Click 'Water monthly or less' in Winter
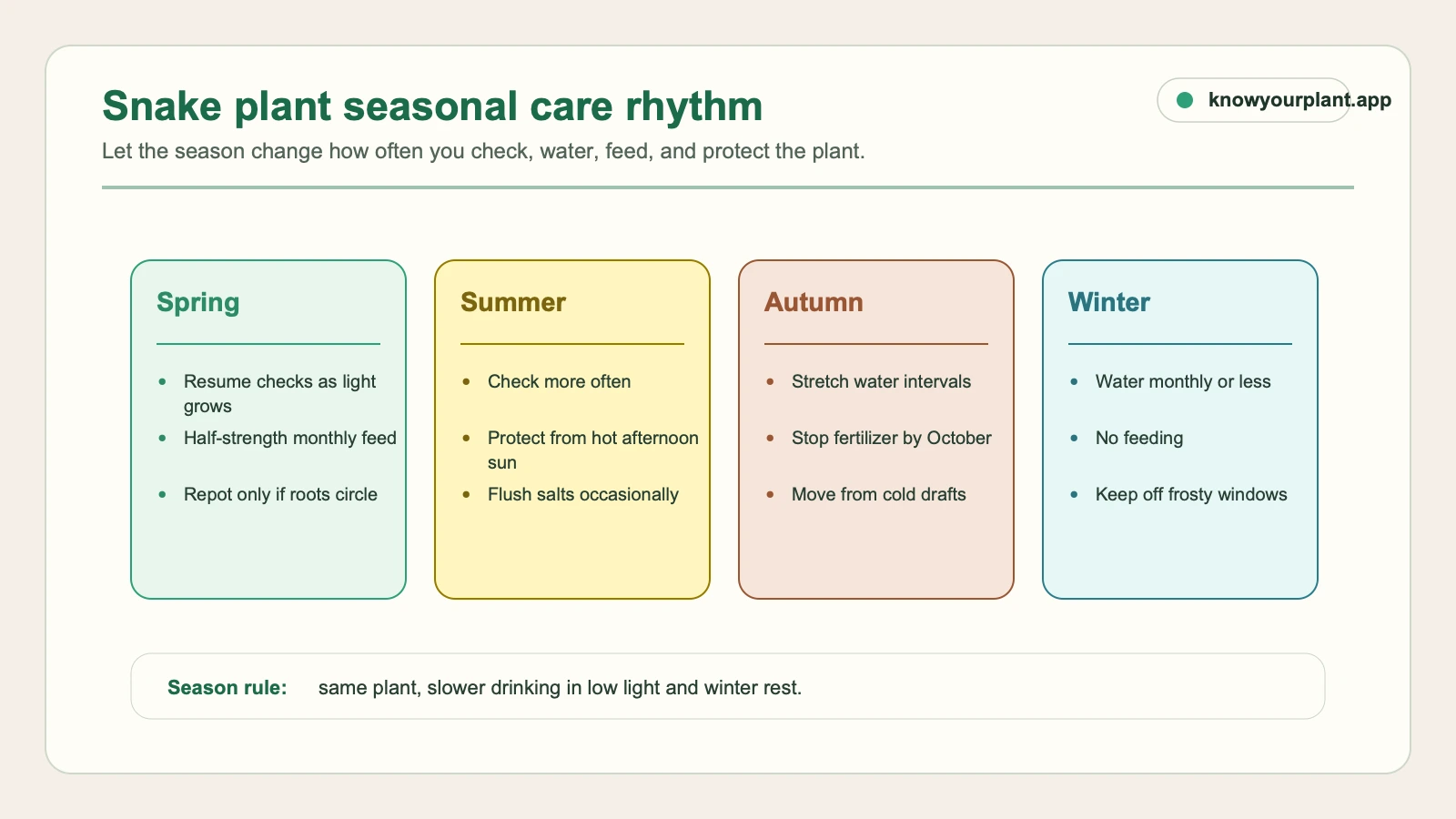The image size is (1456, 819). coord(1183,381)
